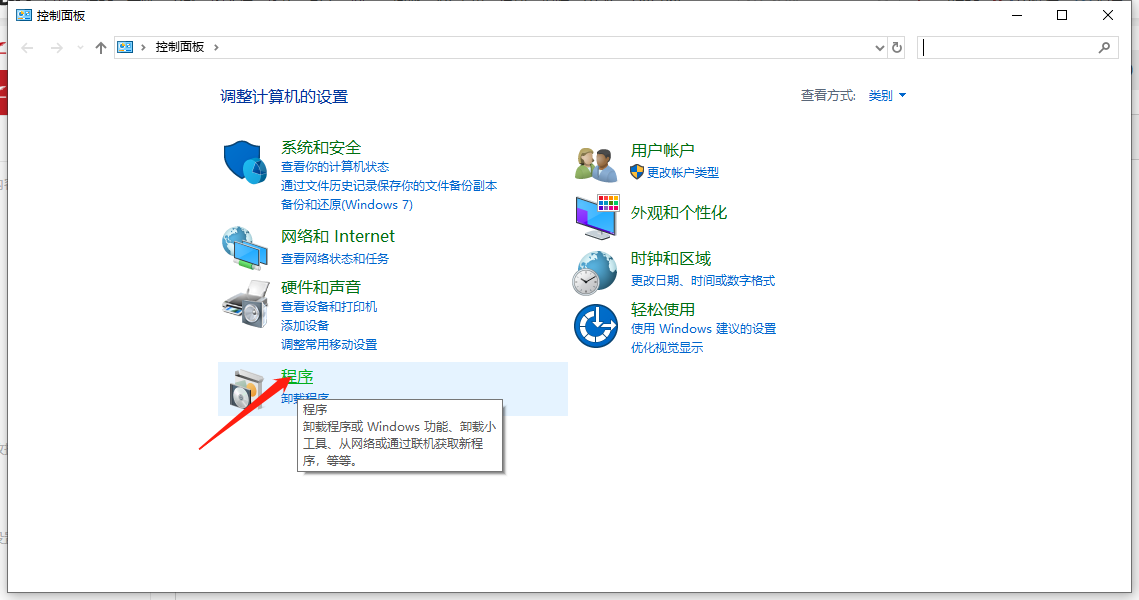Open the 外观和个性化 category
1139x600 pixels.
[x=678, y=213]
